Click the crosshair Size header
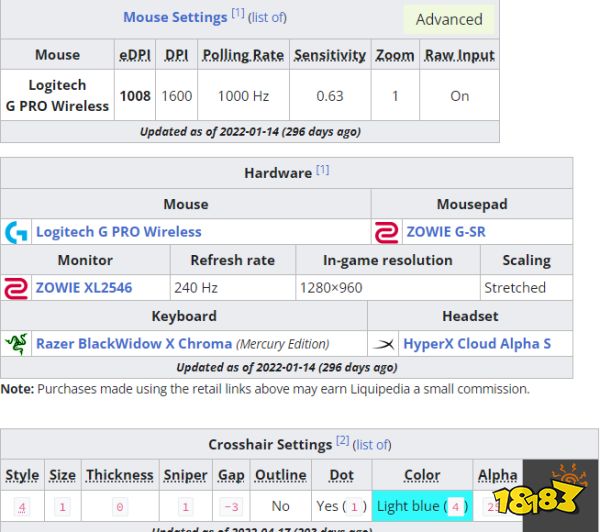This screenshot has width=600, height=532. (x=62, y=475)
